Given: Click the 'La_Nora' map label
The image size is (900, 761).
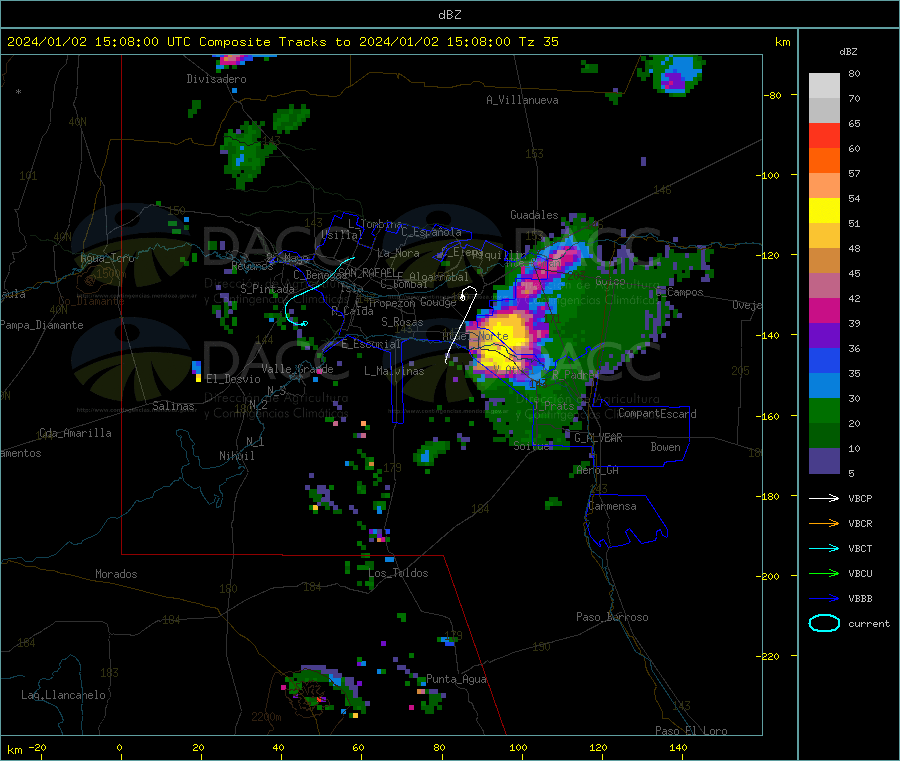Looking at the screenshot, I should tap(398, 253).
